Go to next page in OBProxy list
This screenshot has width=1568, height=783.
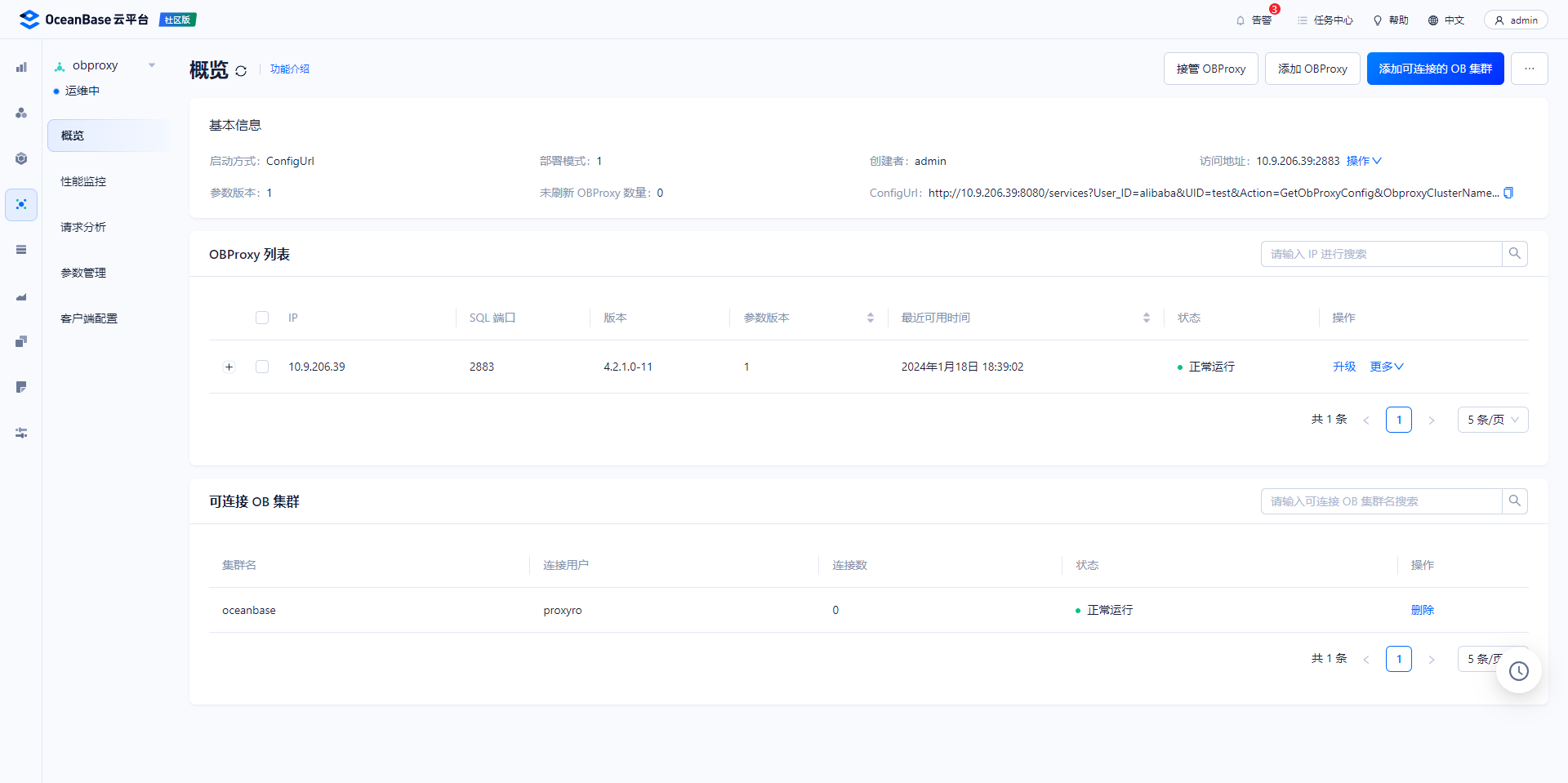click(x=1432, y=420)
